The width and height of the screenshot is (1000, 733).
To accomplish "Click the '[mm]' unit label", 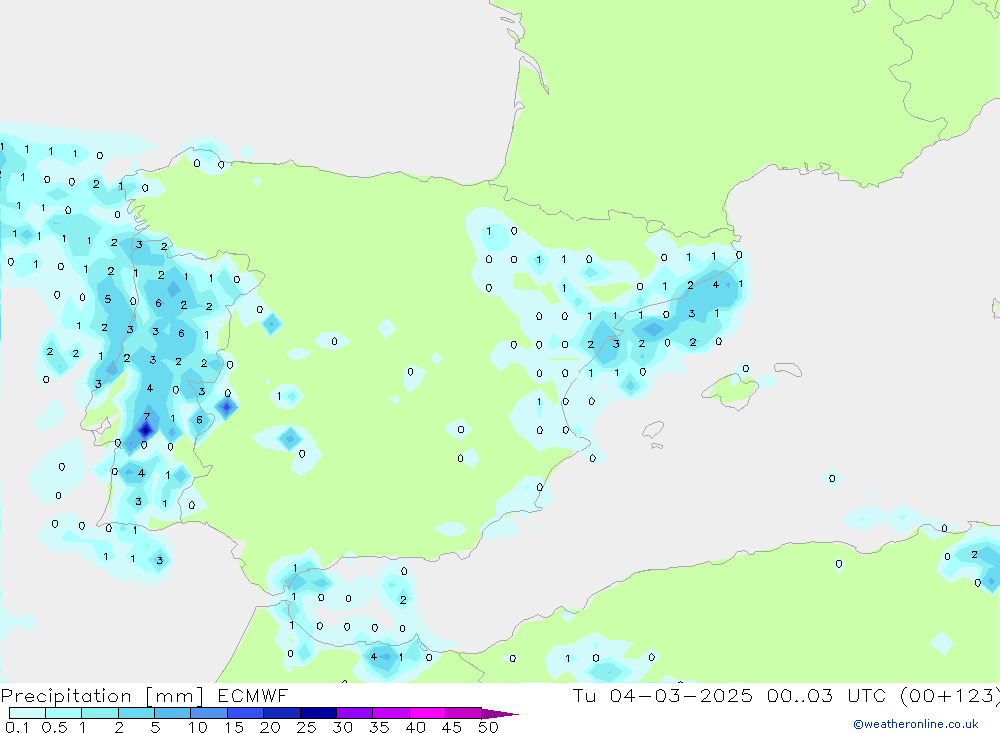I will click(x=175, y=696).
